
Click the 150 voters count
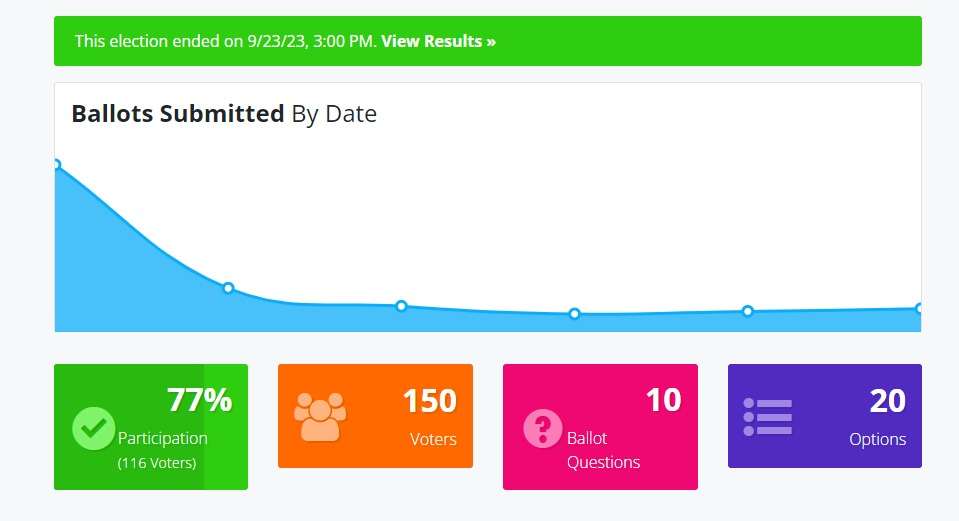429,401
